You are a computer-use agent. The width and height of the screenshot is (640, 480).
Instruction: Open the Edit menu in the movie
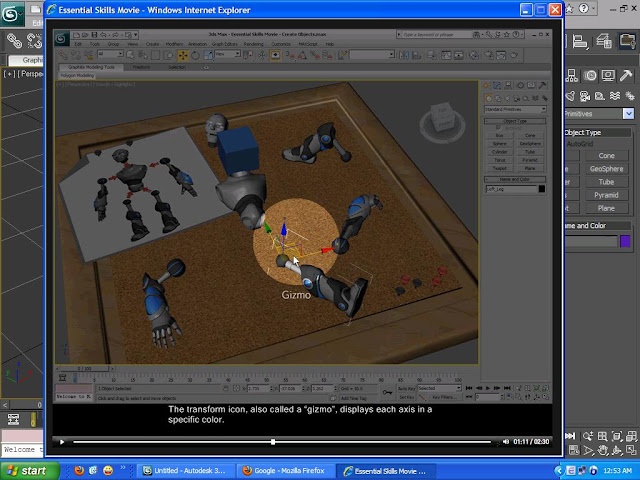78,44
